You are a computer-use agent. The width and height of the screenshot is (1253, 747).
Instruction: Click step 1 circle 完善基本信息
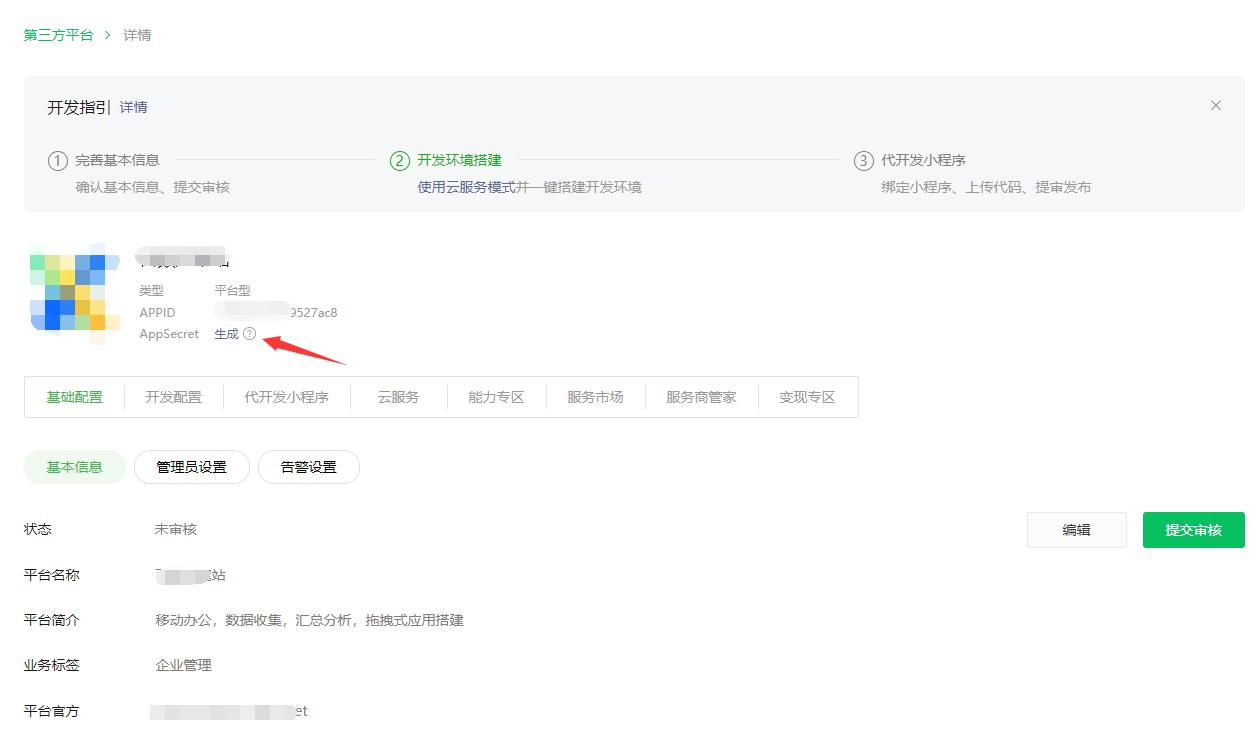click(58, 160)
